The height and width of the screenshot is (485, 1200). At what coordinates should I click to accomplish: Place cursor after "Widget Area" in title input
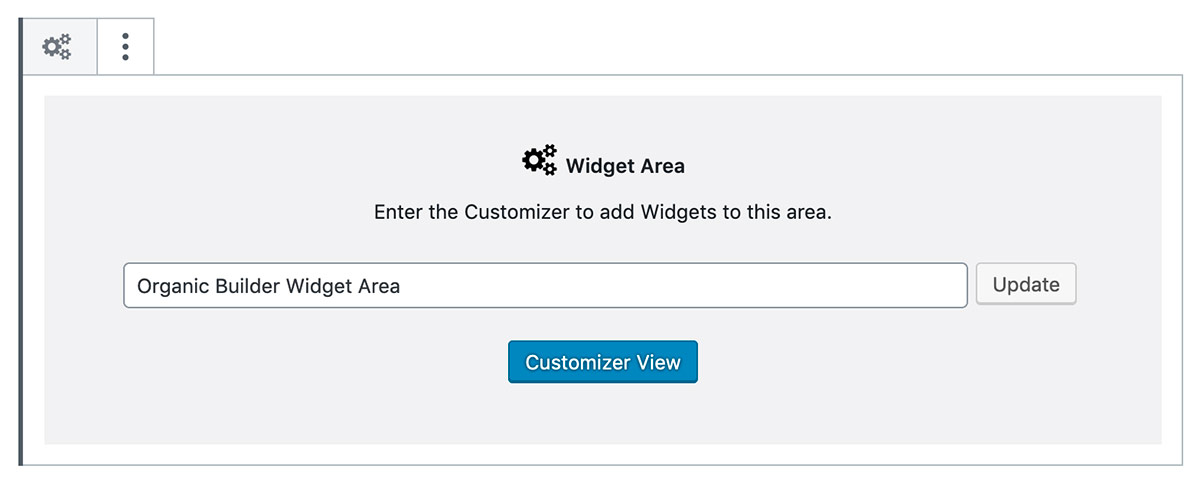(402, 285)
